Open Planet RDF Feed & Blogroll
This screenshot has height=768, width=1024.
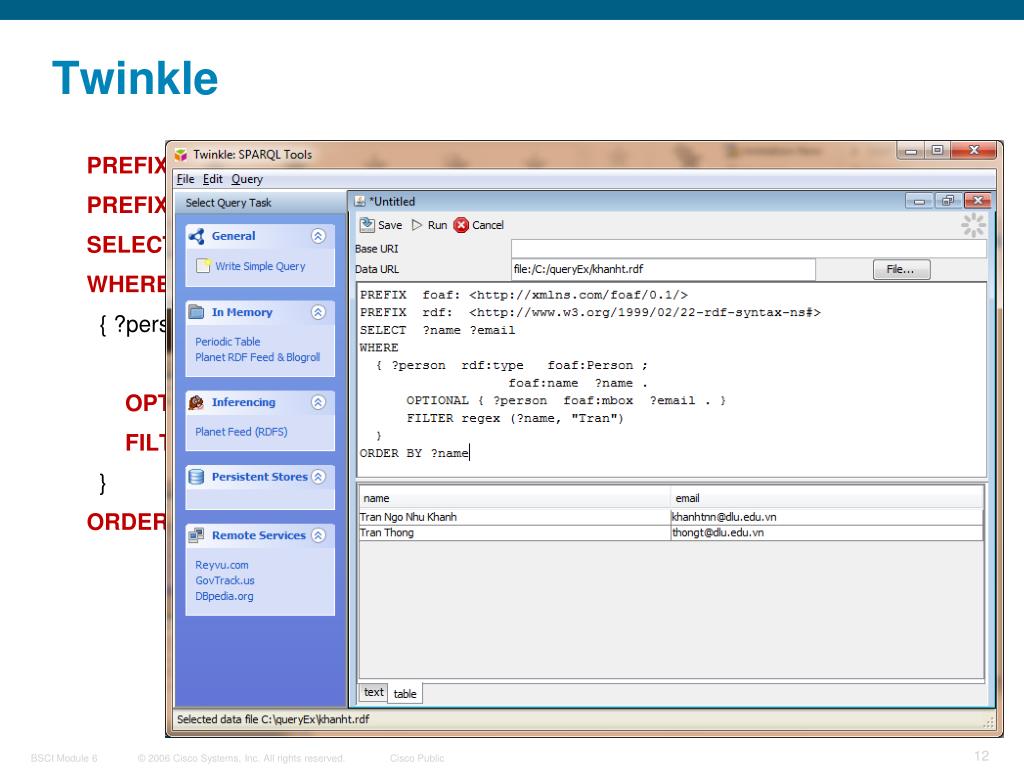pyautogui.click(x=257, y=357)
